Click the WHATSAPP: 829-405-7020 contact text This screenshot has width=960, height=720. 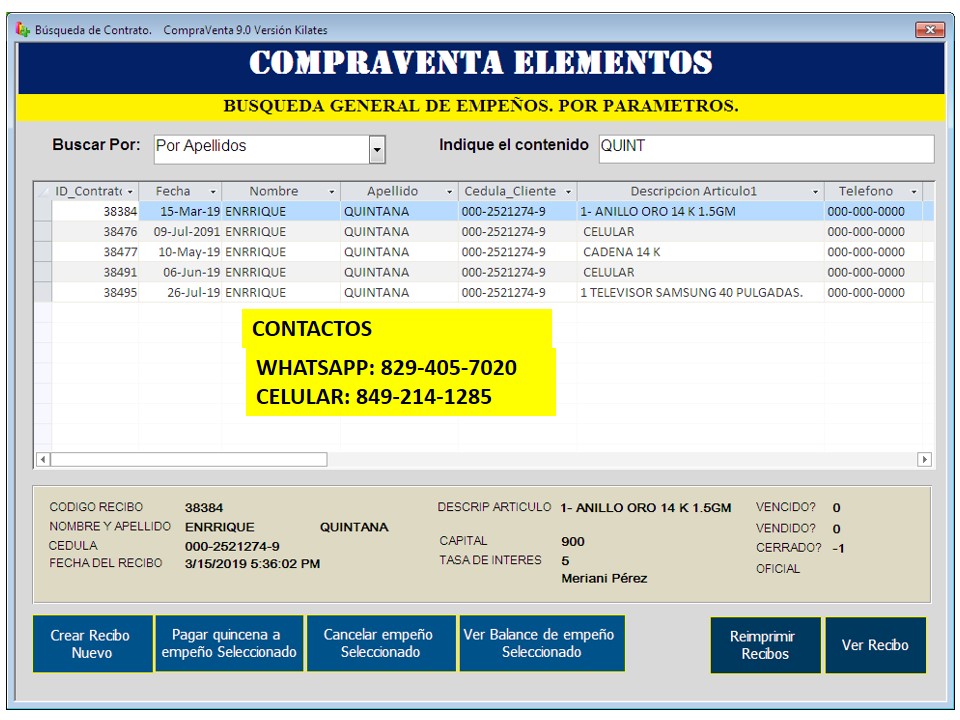coord(386,367)
